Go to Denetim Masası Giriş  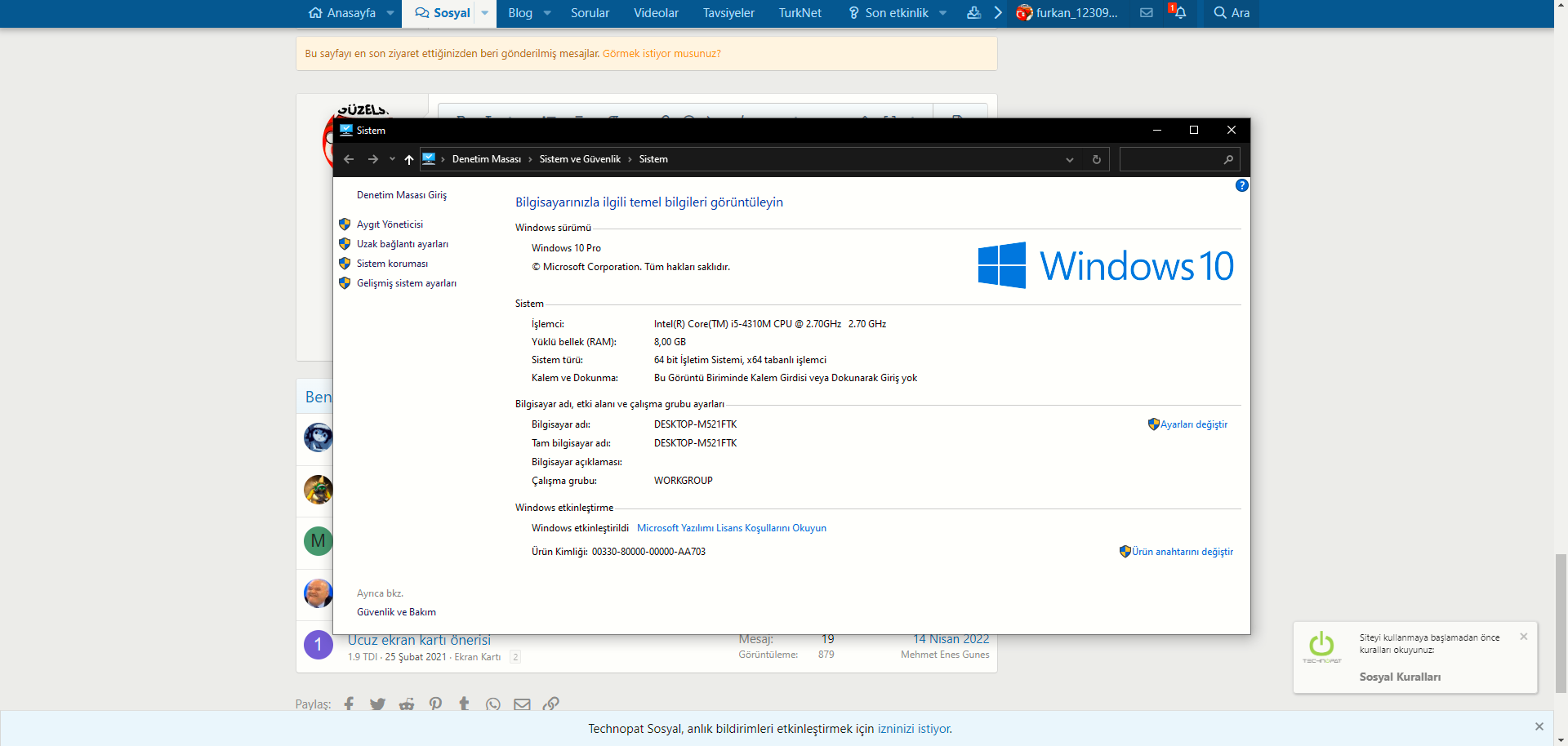coord(402,195)
